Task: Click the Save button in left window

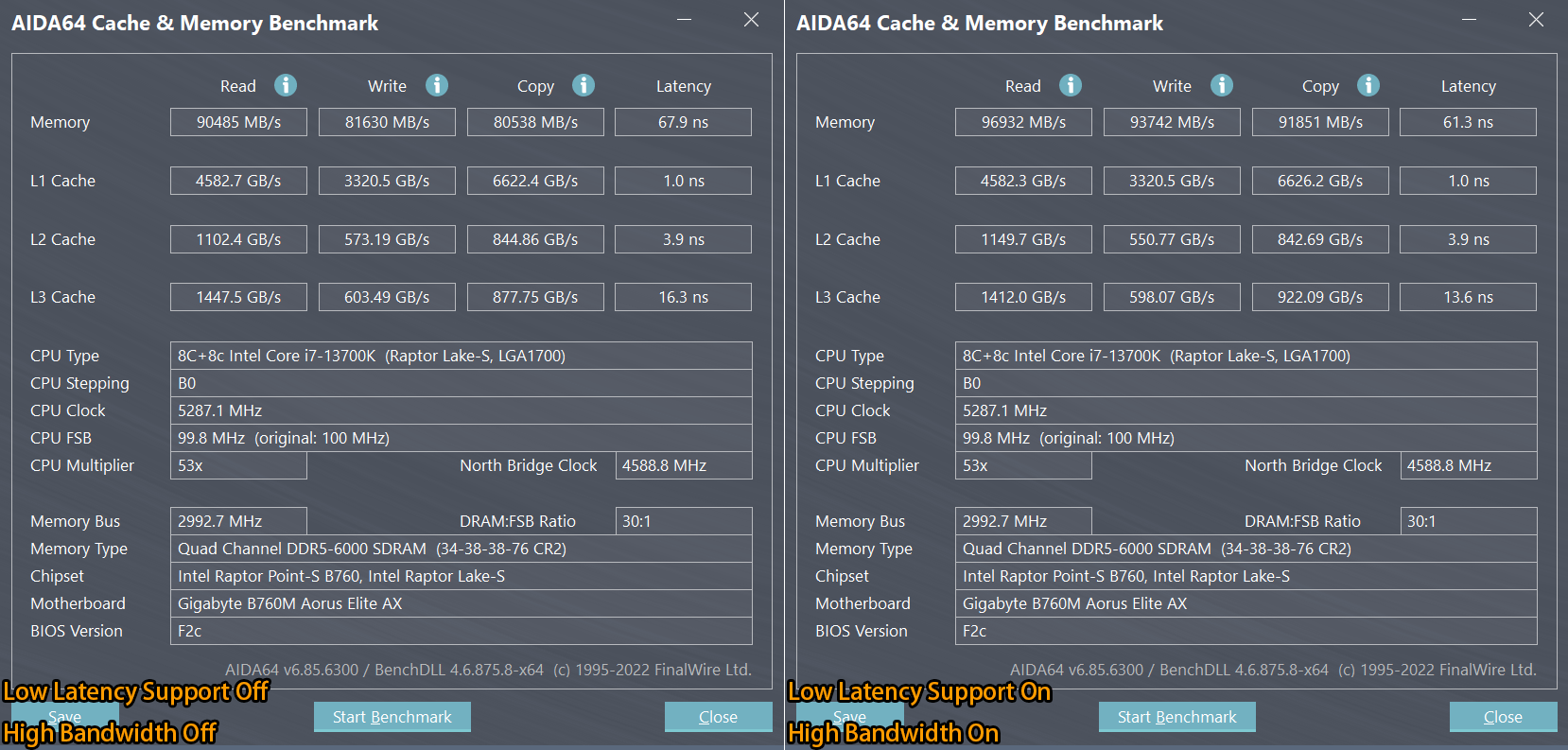Action: tap(65, 717)
